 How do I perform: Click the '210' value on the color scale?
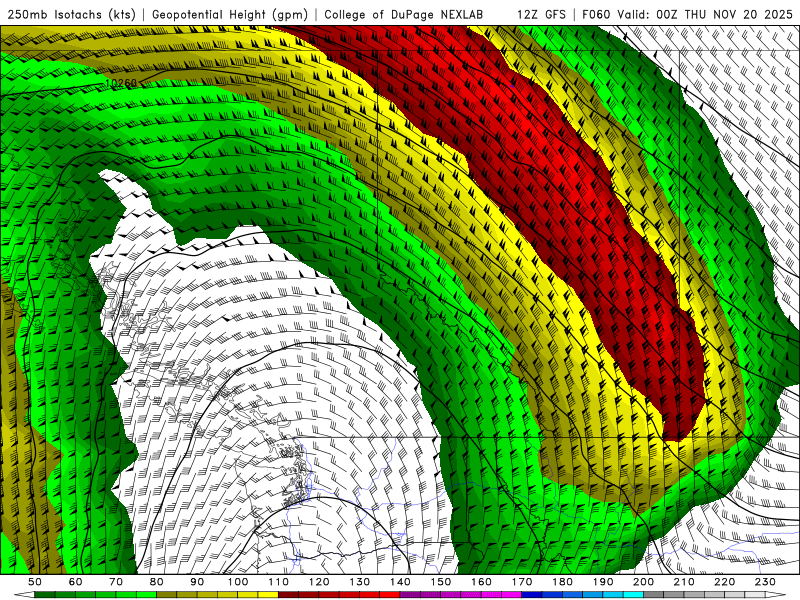[x=684, y=582]
